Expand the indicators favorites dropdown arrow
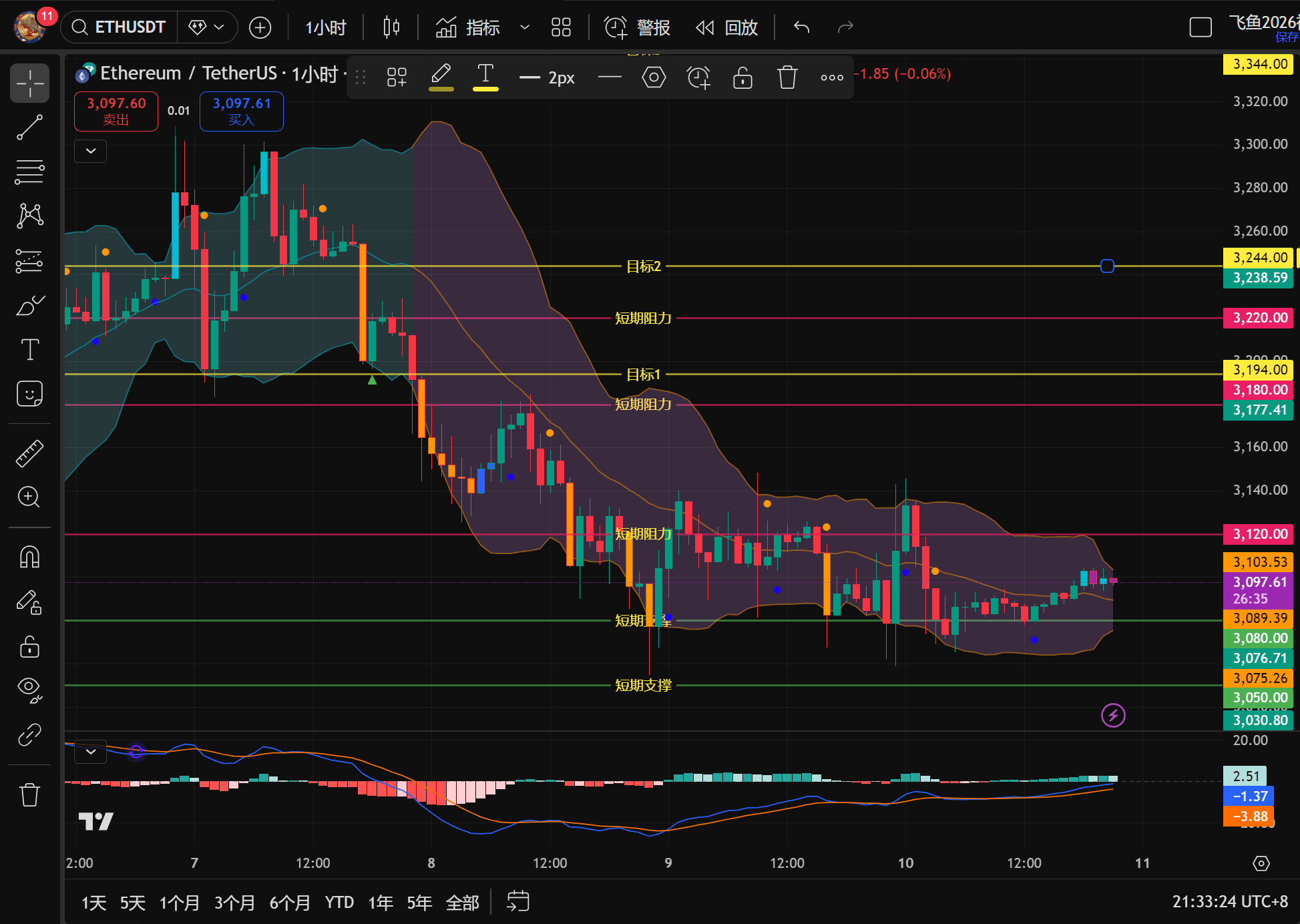This screenshot has width=1300, height=924. click(x=525, y=27)
